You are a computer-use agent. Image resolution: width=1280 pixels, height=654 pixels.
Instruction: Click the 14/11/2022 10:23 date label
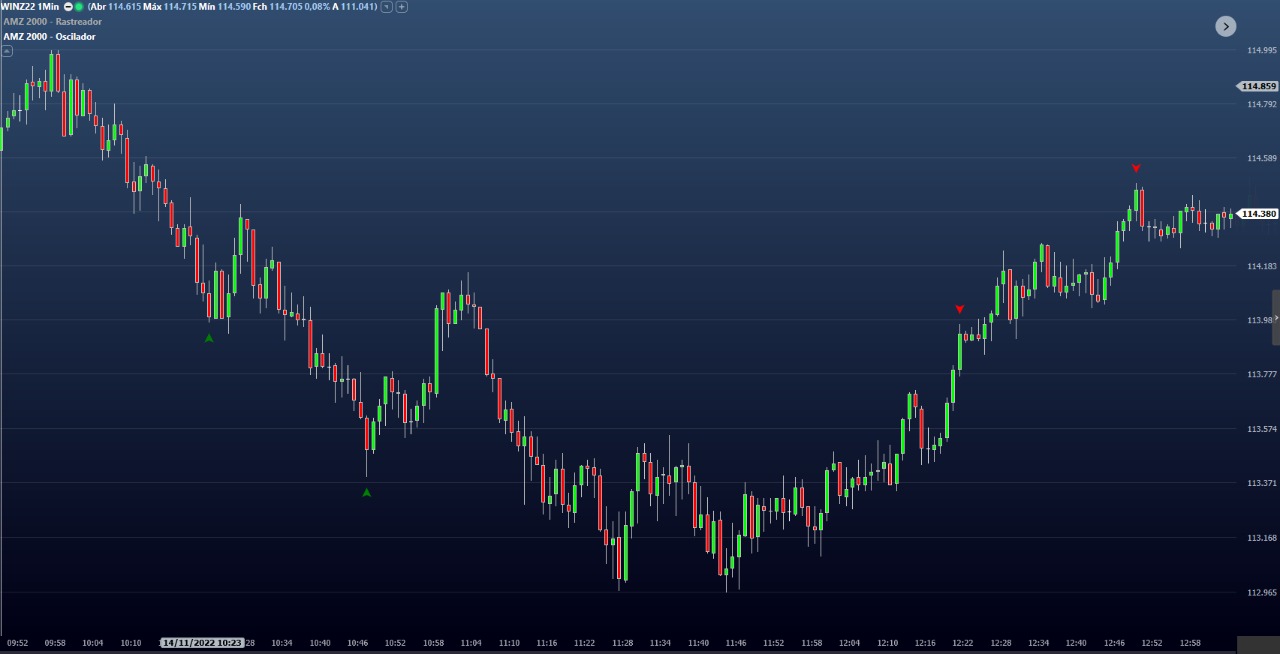[202, 643]
